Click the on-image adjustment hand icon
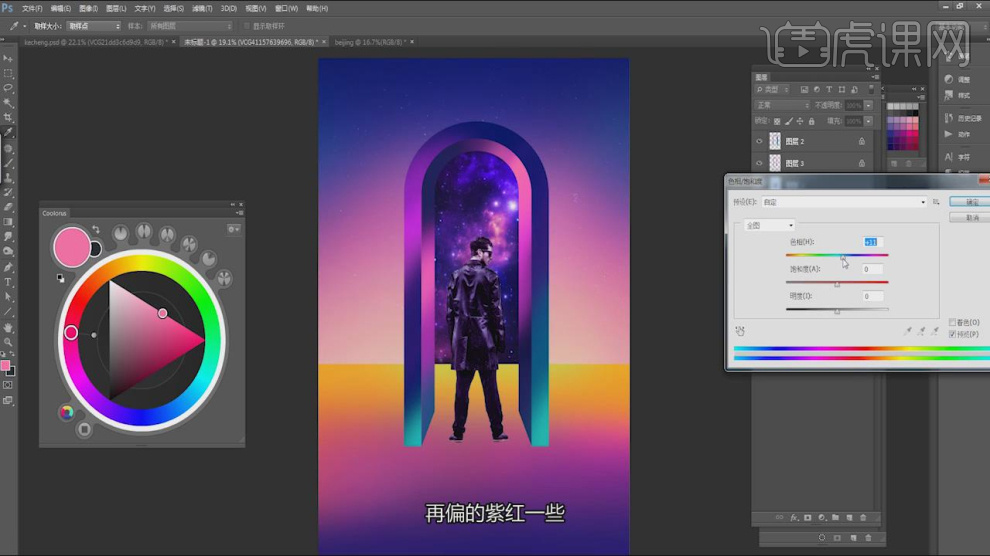This screenshot has width=990, height=556. tap(740, 330)
